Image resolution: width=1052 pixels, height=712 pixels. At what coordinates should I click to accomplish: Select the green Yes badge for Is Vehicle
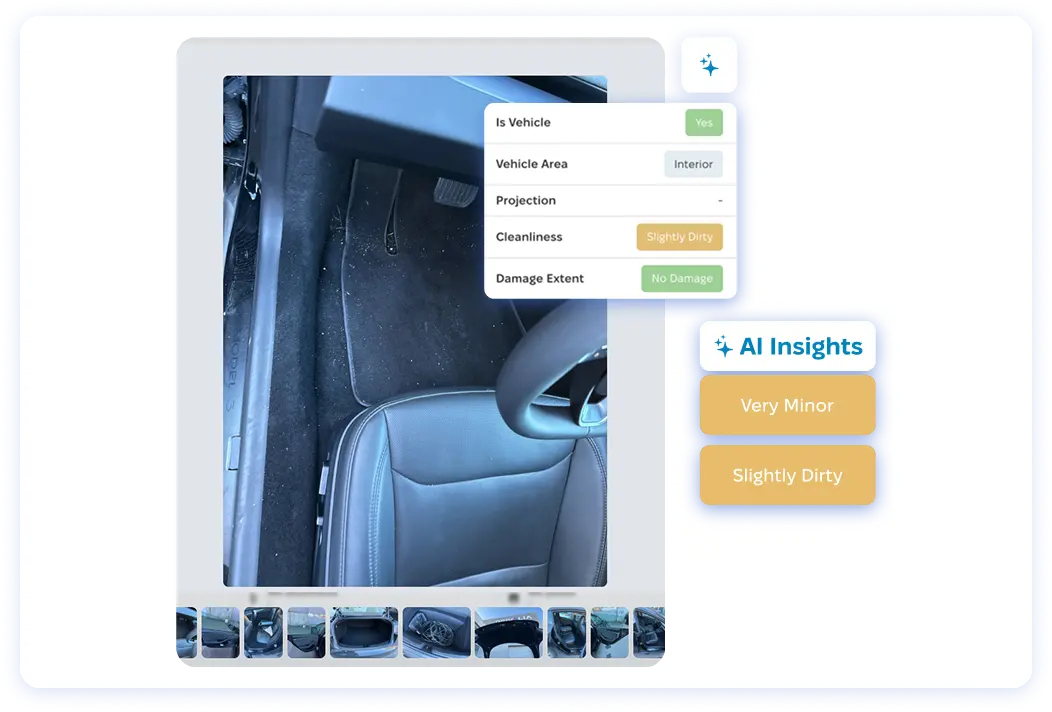703,123
